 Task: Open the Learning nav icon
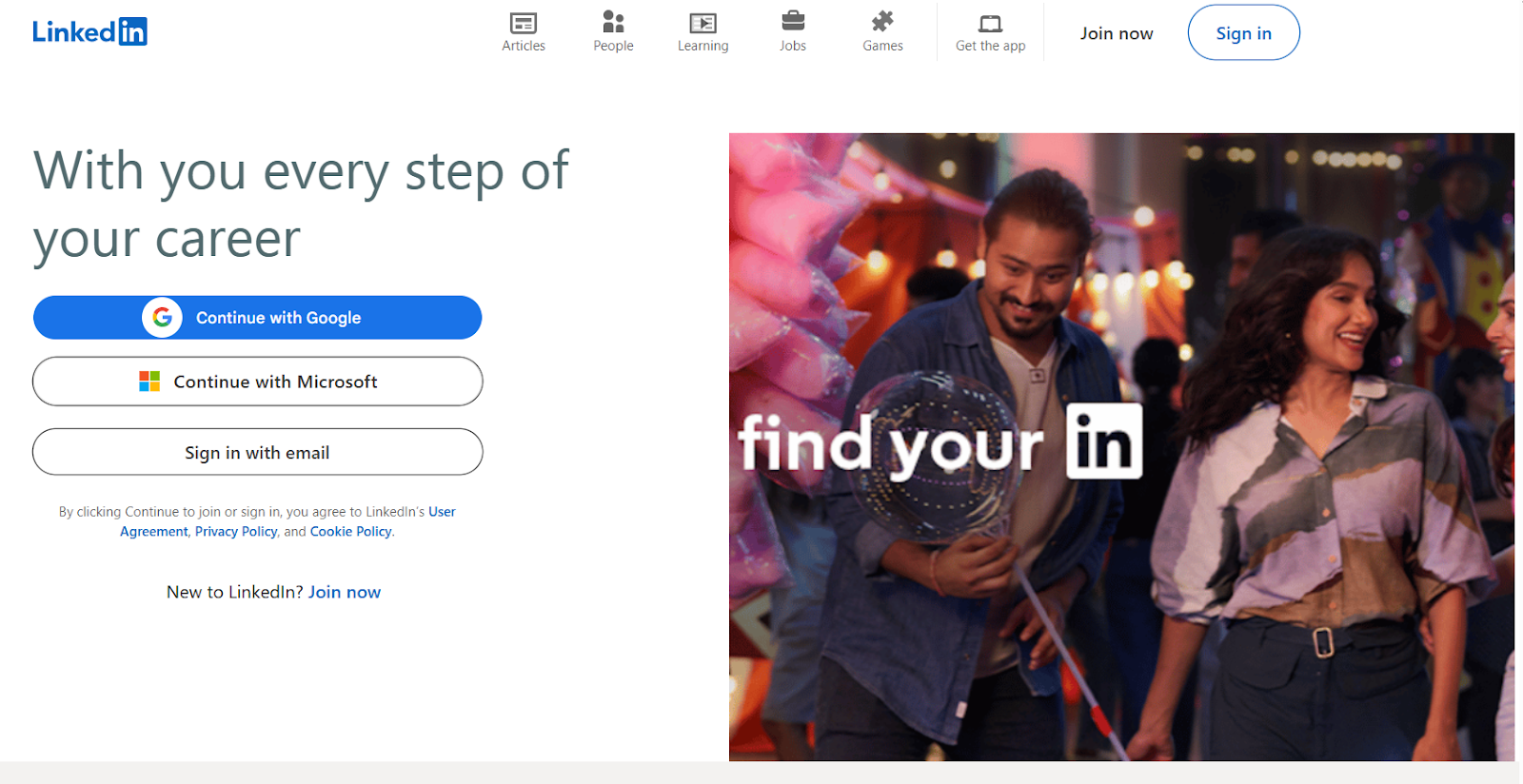tap(702, 23)
